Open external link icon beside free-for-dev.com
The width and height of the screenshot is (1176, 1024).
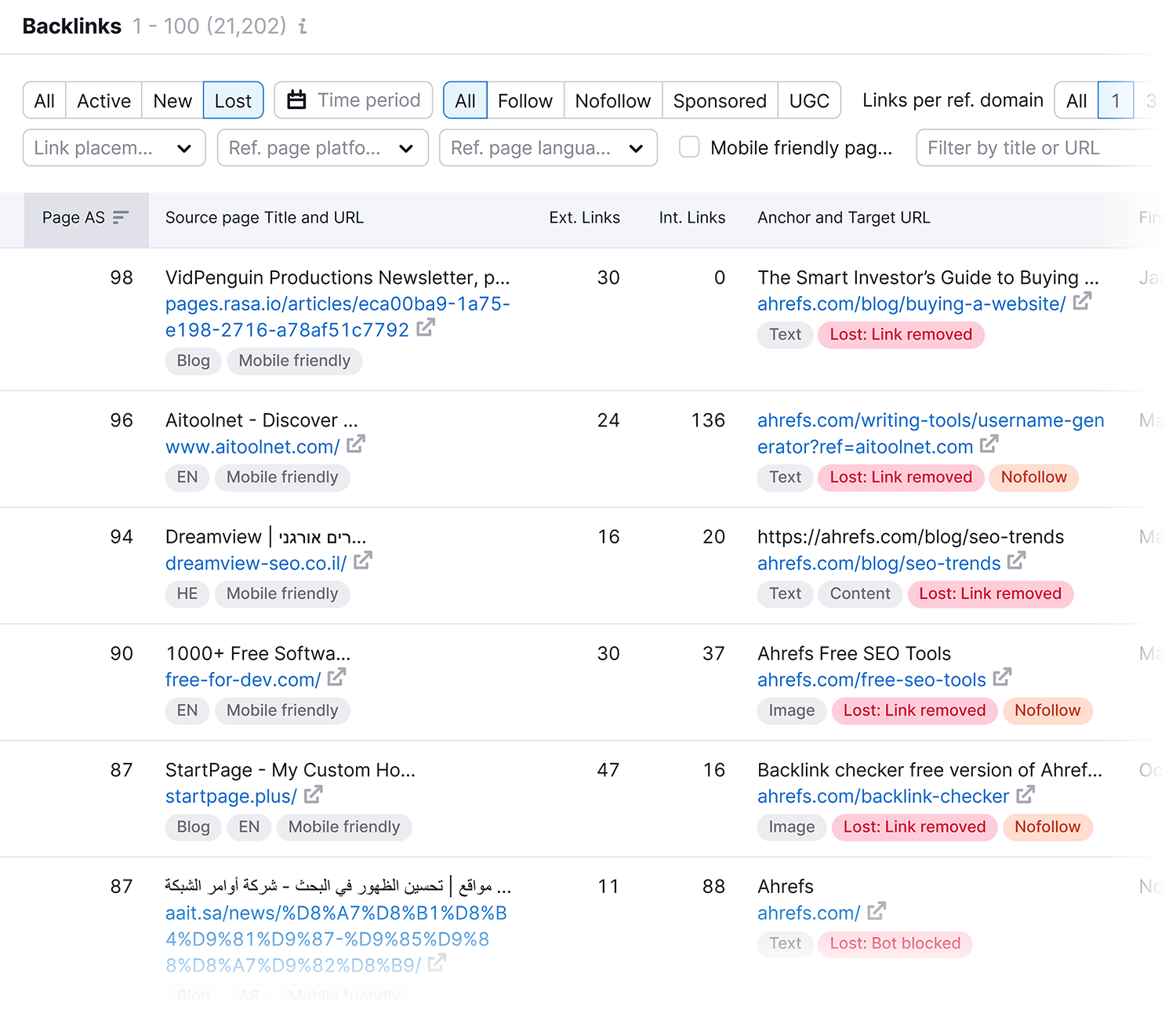[337, 677]
